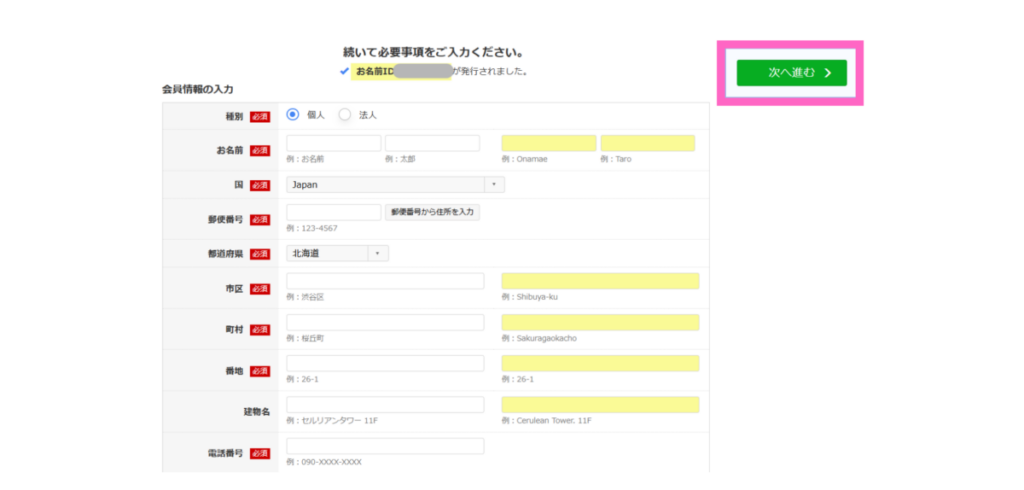Expand the 都道府県 dropdown showing 北海道

pos(337,254)
